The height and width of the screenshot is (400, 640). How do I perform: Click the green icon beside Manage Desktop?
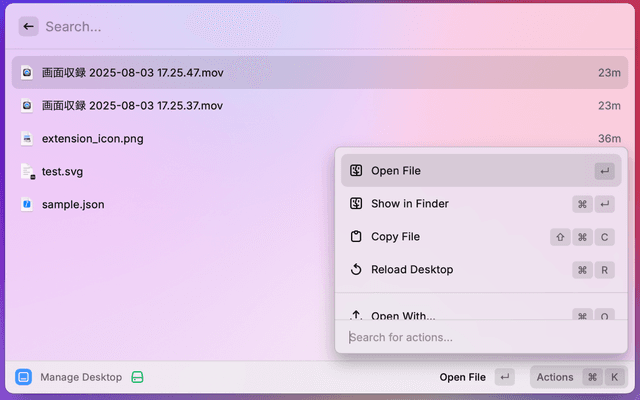click(x=138, y=377)
